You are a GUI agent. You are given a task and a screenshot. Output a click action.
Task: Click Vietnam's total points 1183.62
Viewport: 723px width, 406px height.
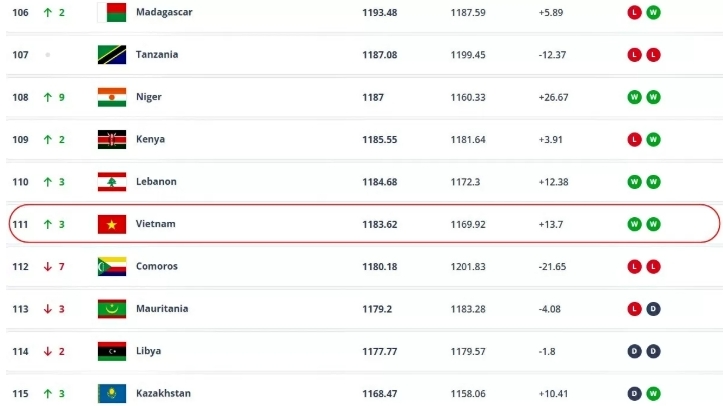379,224
